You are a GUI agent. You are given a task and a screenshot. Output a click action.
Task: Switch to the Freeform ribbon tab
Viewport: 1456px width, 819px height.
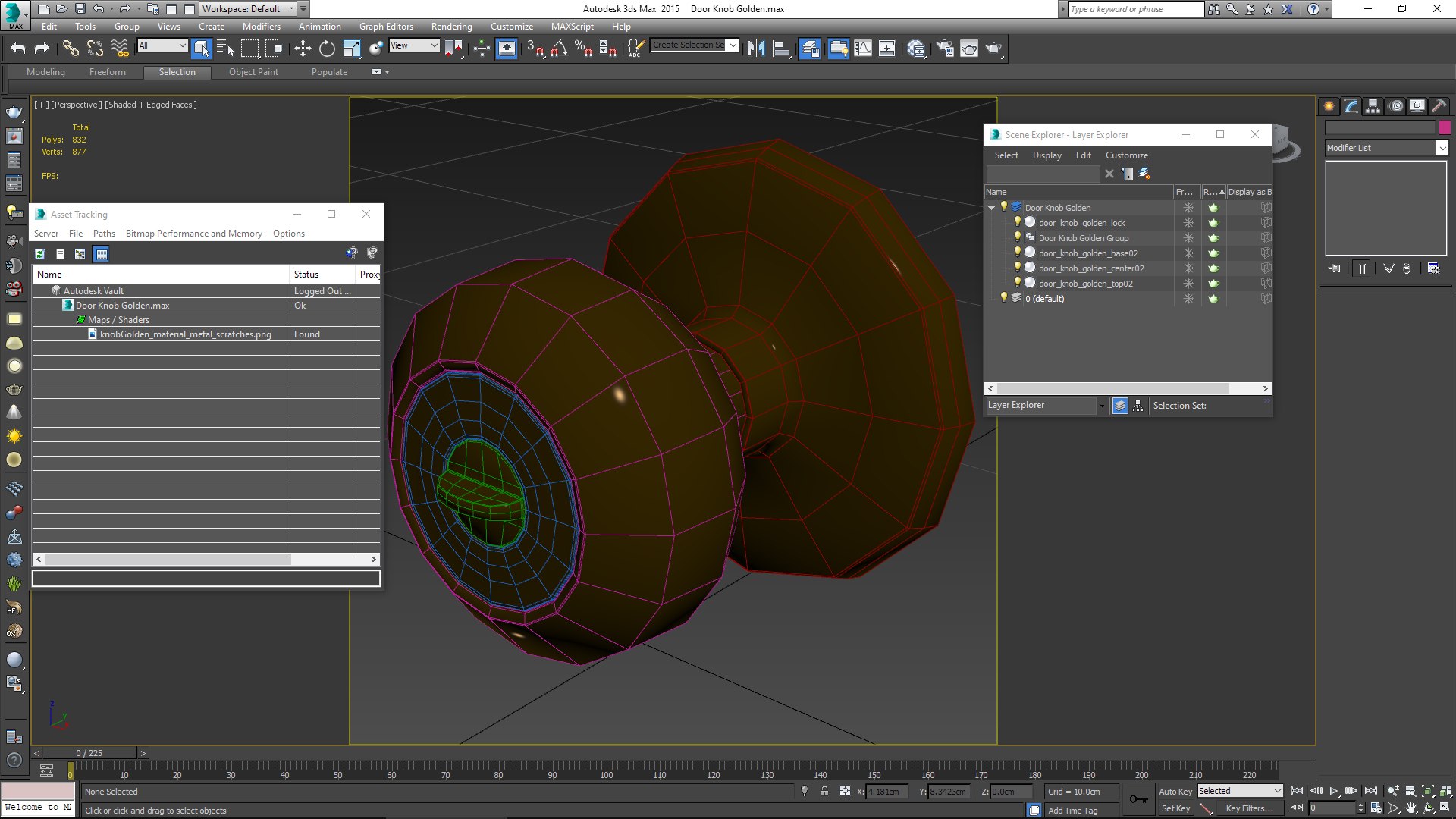107,72
